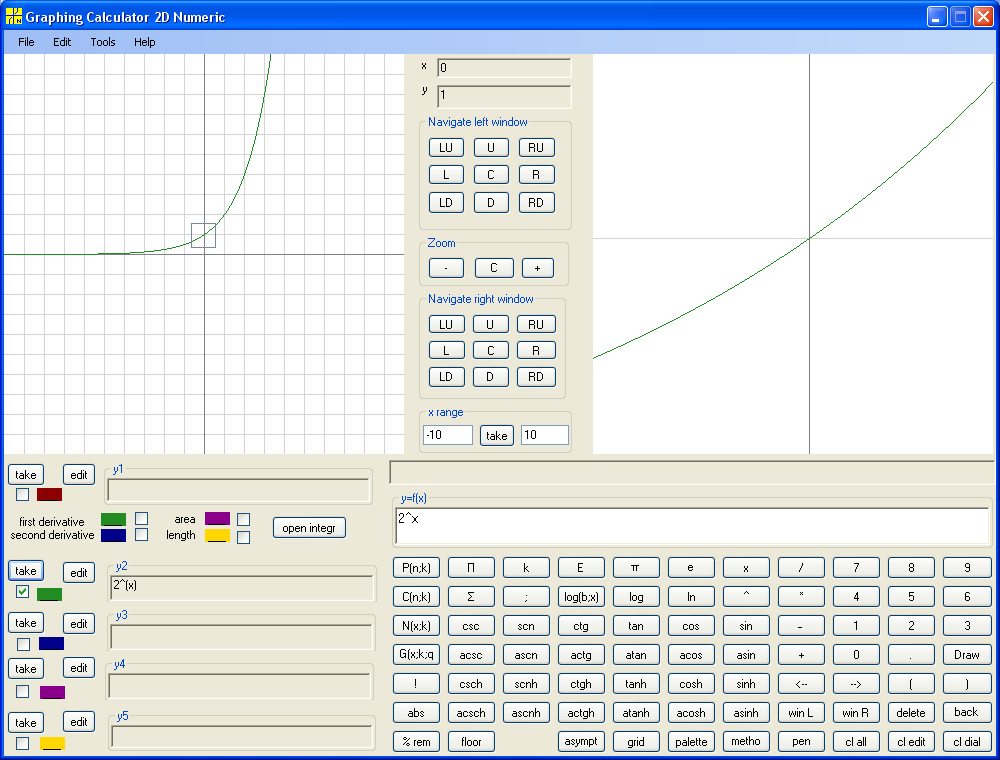Click the % rem key

(x=416, y=742)
